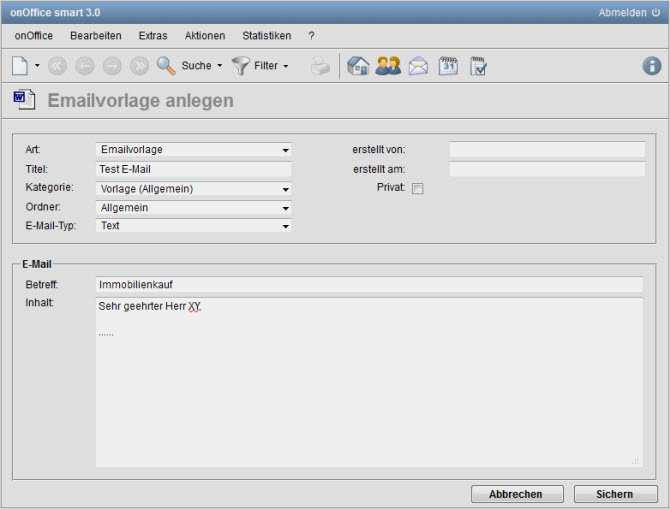This screenshot has height=509, width=670.
Task: Expand the Art dropdown showing Emailvorlage
Action: coord(194,150)
